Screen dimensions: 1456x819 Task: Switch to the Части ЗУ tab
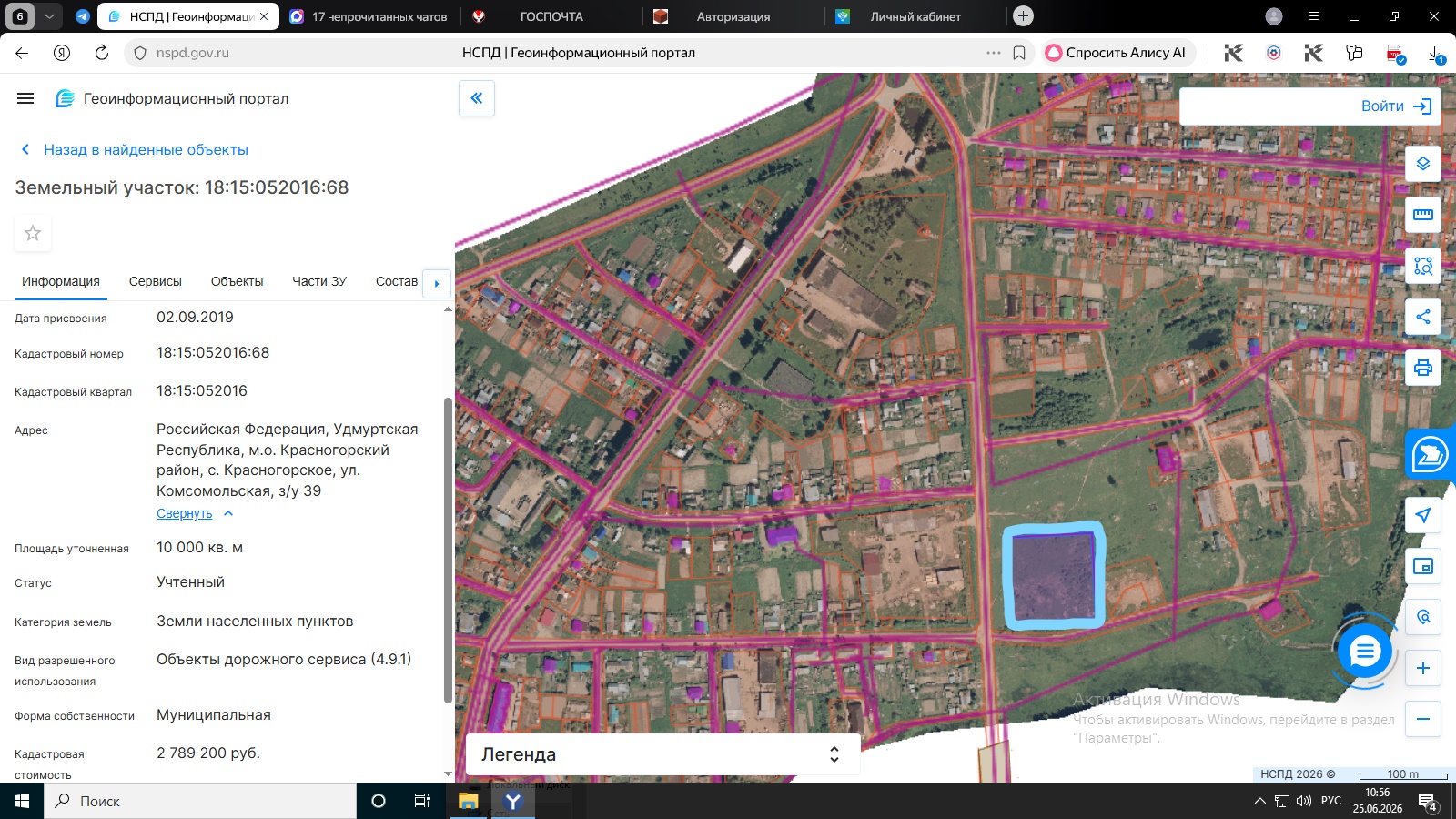319,281
